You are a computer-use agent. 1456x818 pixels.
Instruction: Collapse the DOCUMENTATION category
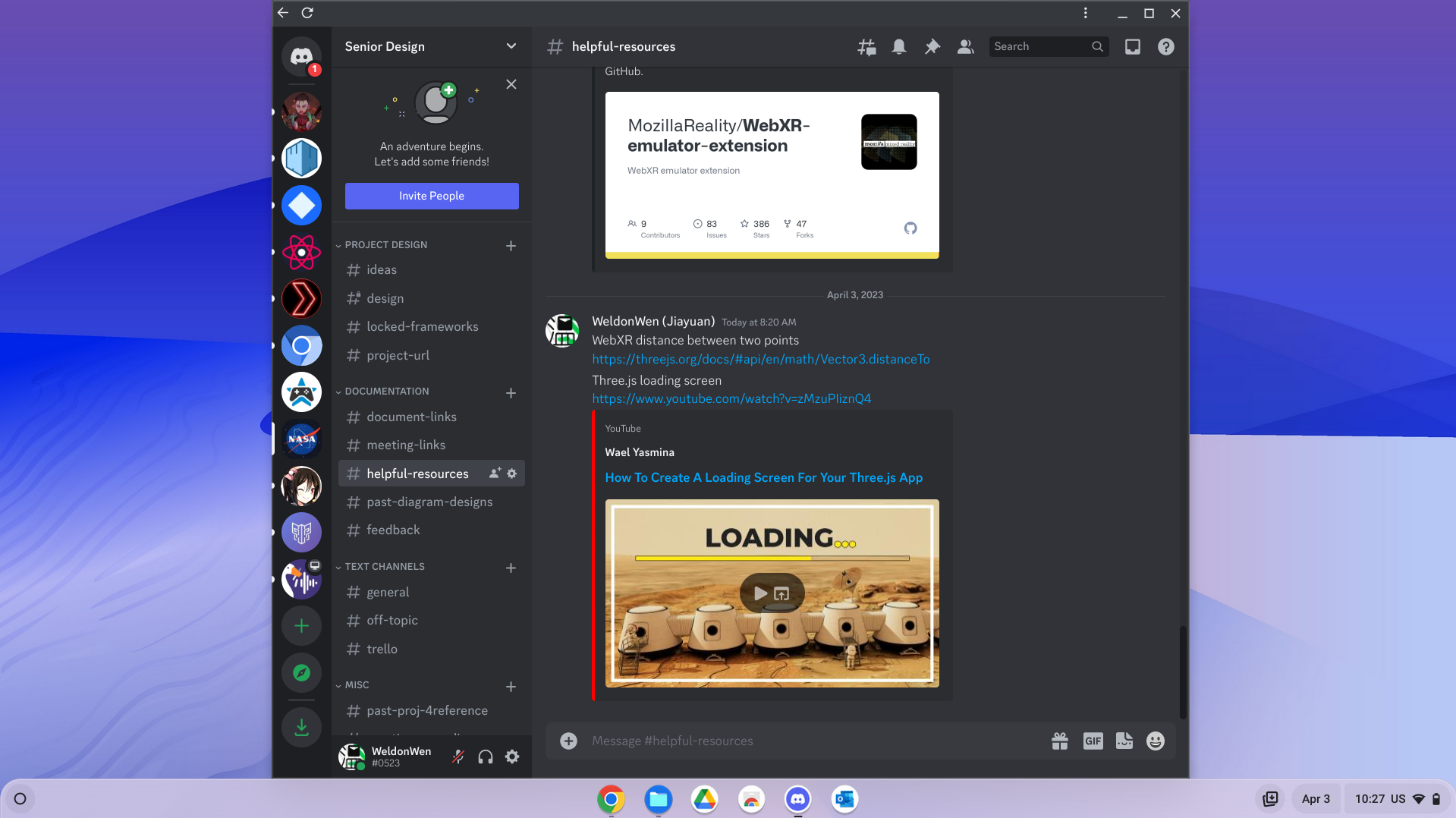[x=387, y=392]
